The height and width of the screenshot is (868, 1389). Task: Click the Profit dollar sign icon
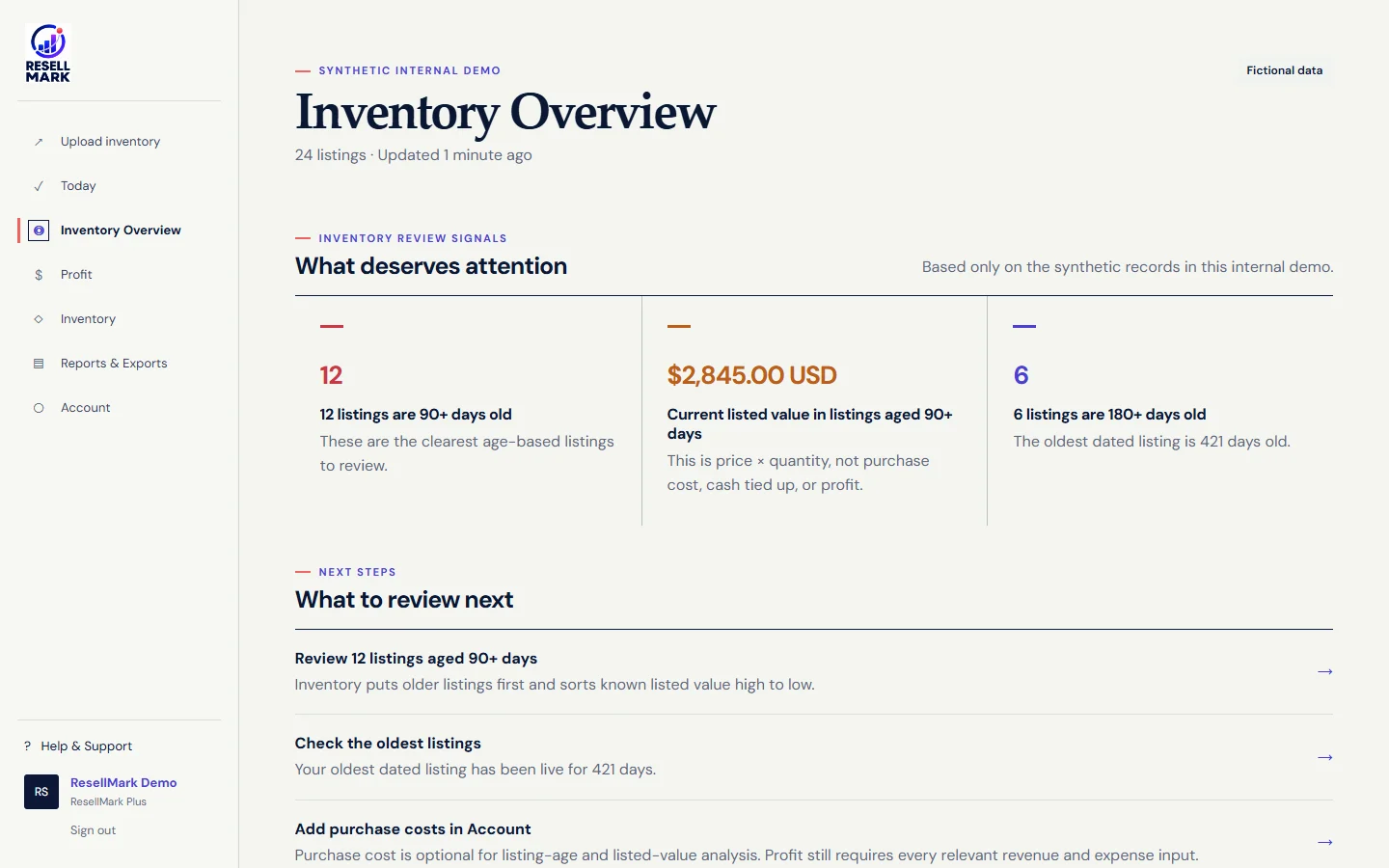[x=39, y=275]
